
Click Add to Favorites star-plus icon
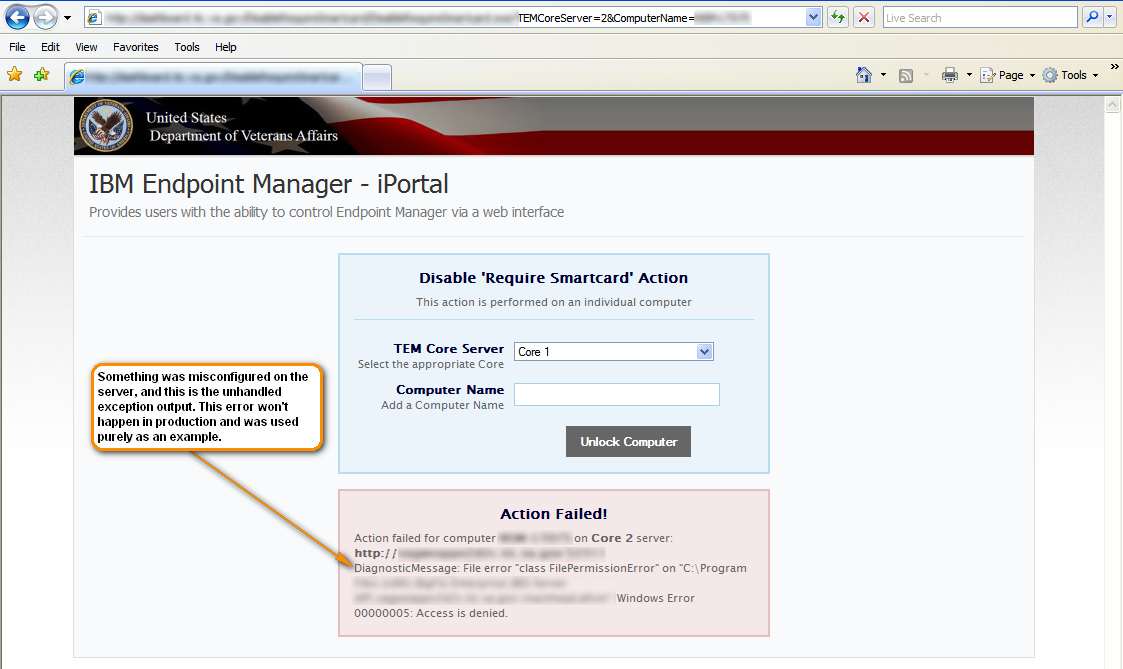point(42,74)
